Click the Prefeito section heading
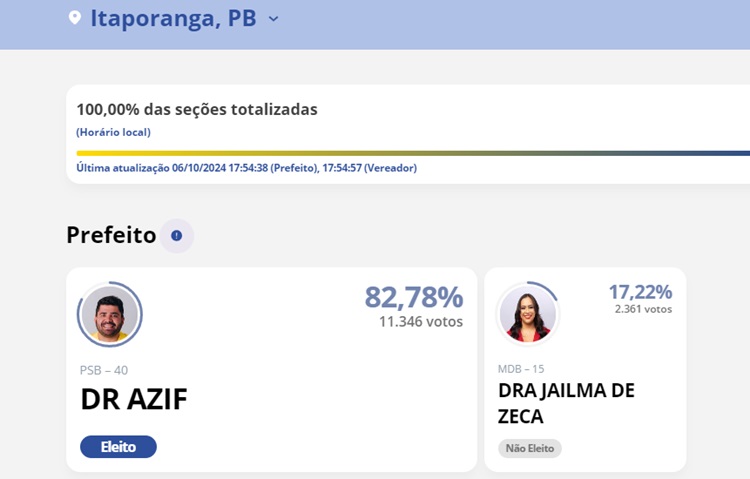 [x=111, y=235]
